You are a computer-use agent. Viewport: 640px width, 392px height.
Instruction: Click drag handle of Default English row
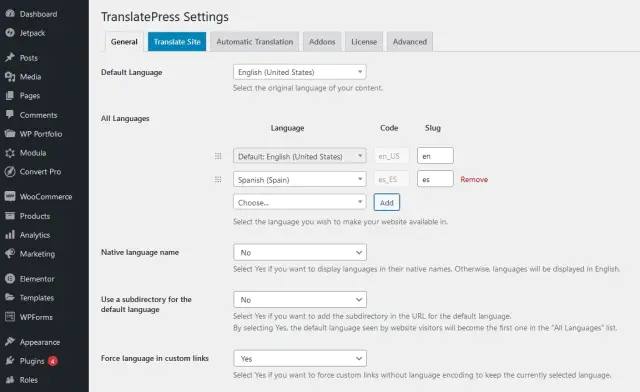pyautogui.click(x=218, y=156)
